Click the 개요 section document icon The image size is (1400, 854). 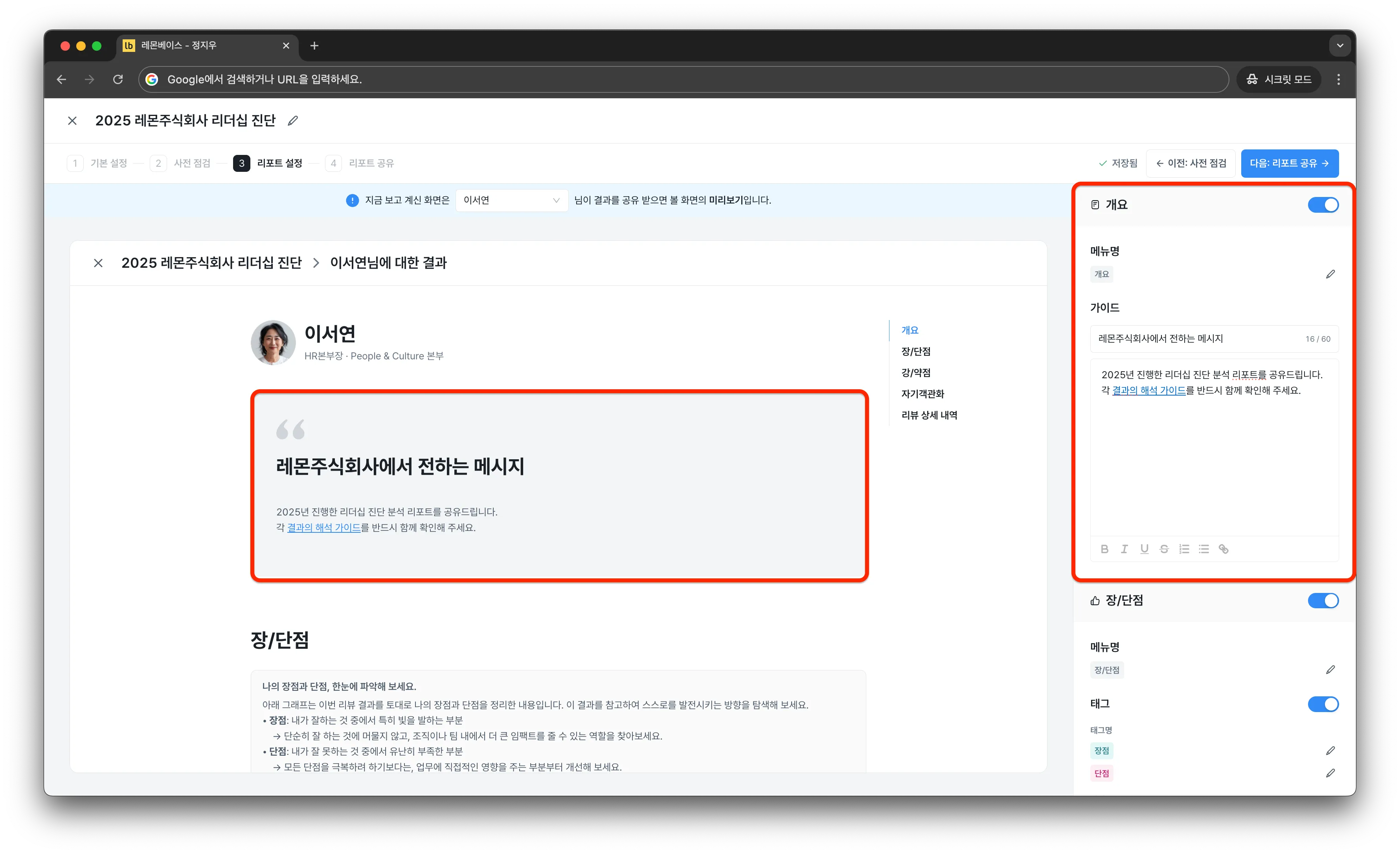1095,205
